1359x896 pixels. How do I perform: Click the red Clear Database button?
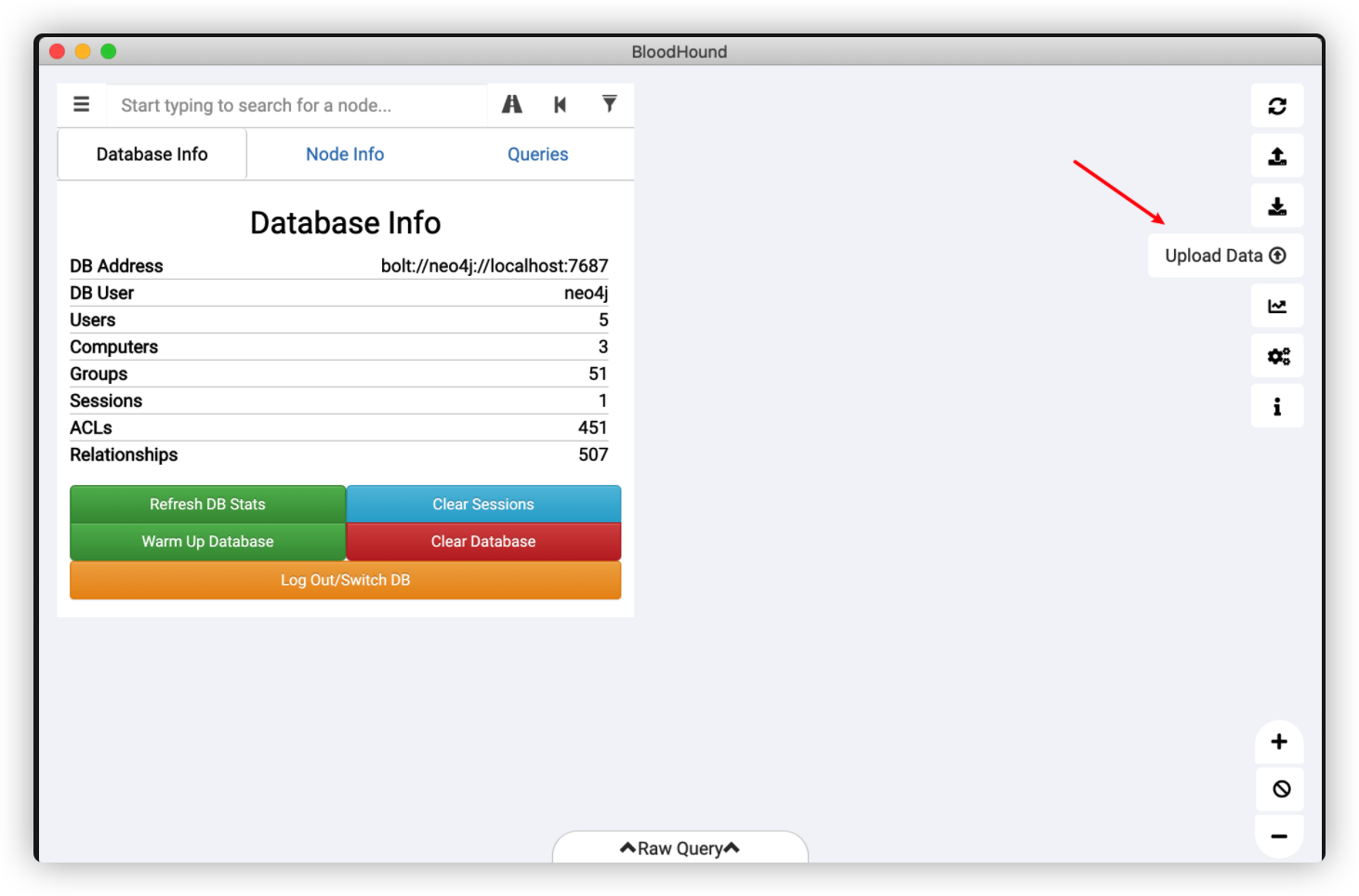tap(483, 542)
